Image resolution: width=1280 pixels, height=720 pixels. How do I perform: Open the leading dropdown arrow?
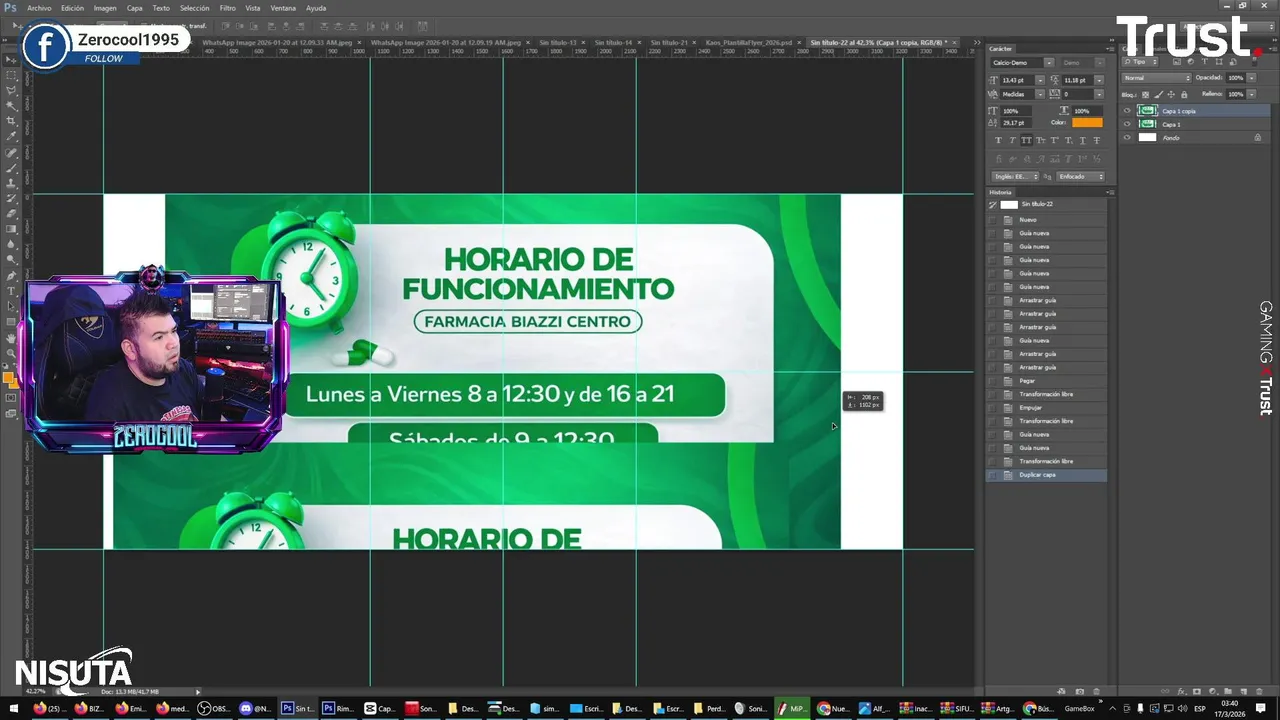(1099, 80)
